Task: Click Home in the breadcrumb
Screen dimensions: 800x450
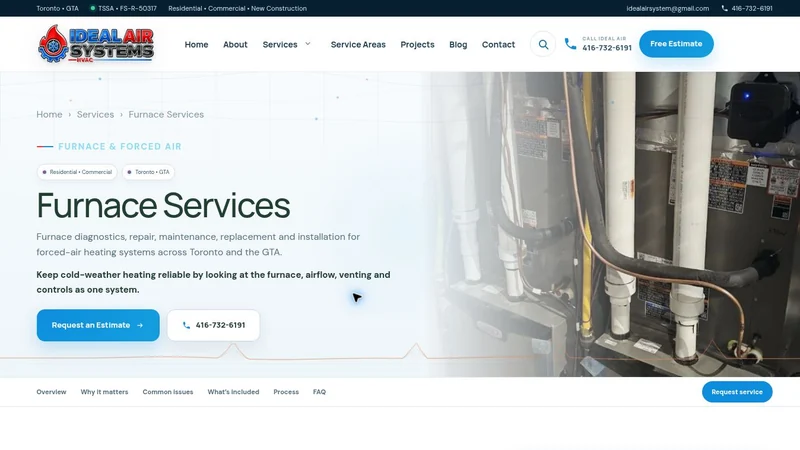Action: point(49,114)
